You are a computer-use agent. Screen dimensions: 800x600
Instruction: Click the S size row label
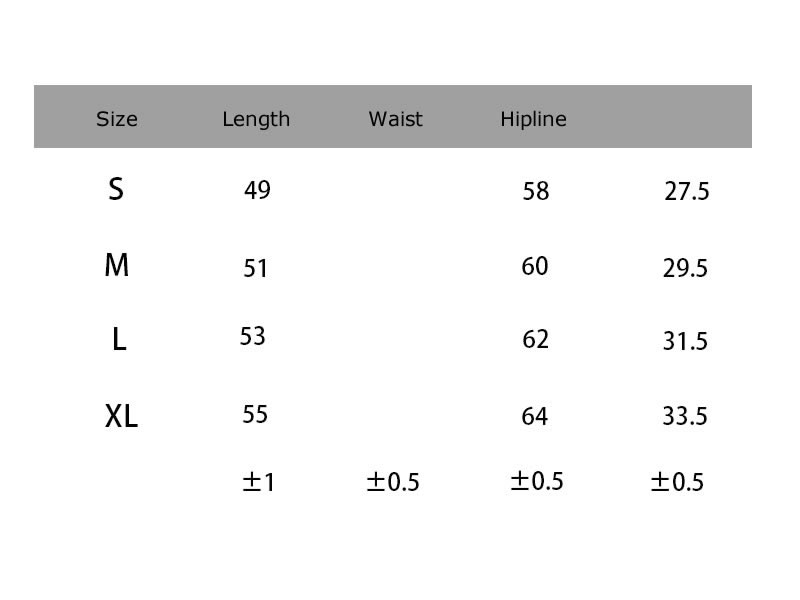116,189
